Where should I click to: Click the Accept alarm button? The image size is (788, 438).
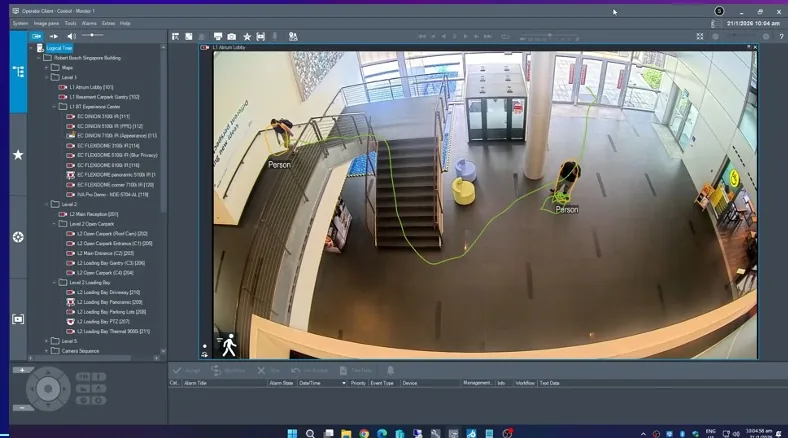186,371
